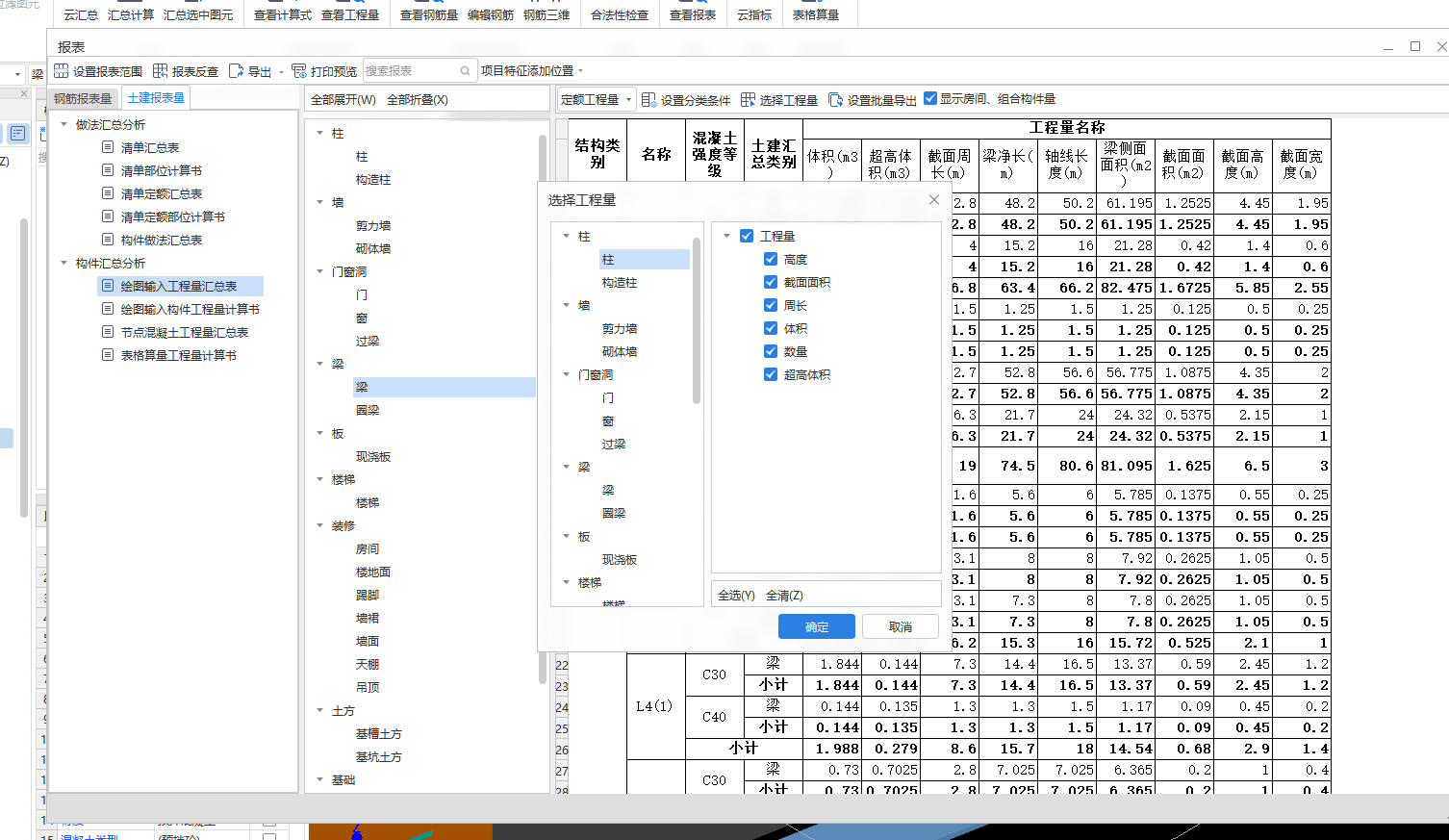Image resolution: width=1449 pixels, height=840 pixels.
Task: Select 圈梁 in middle tree
Action: 368,410
